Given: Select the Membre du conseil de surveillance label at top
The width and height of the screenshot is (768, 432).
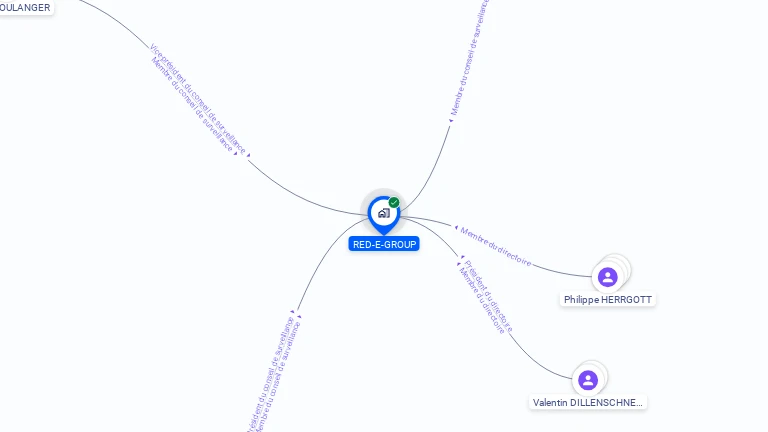Looking at the screenshot, I should click(469, 58).
